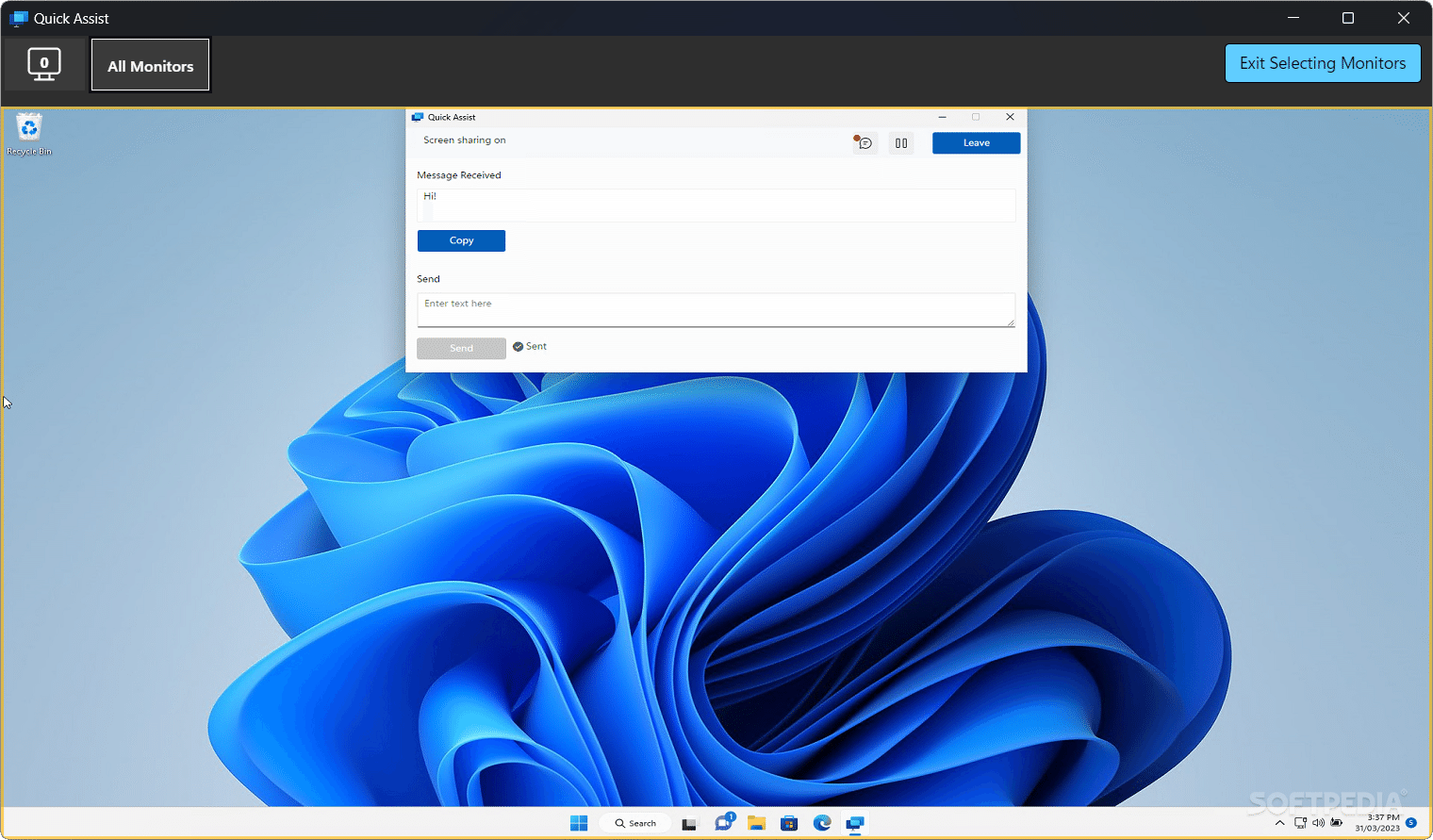Select monitor 0 icon button
The height and width of the screenshot is (840, 1433).
(43, 64)
